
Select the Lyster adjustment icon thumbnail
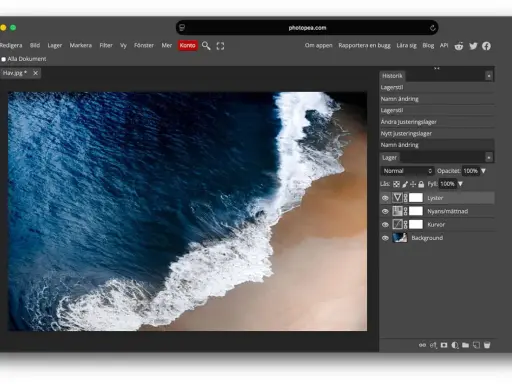pyautogui.click(x=397, y=198)
